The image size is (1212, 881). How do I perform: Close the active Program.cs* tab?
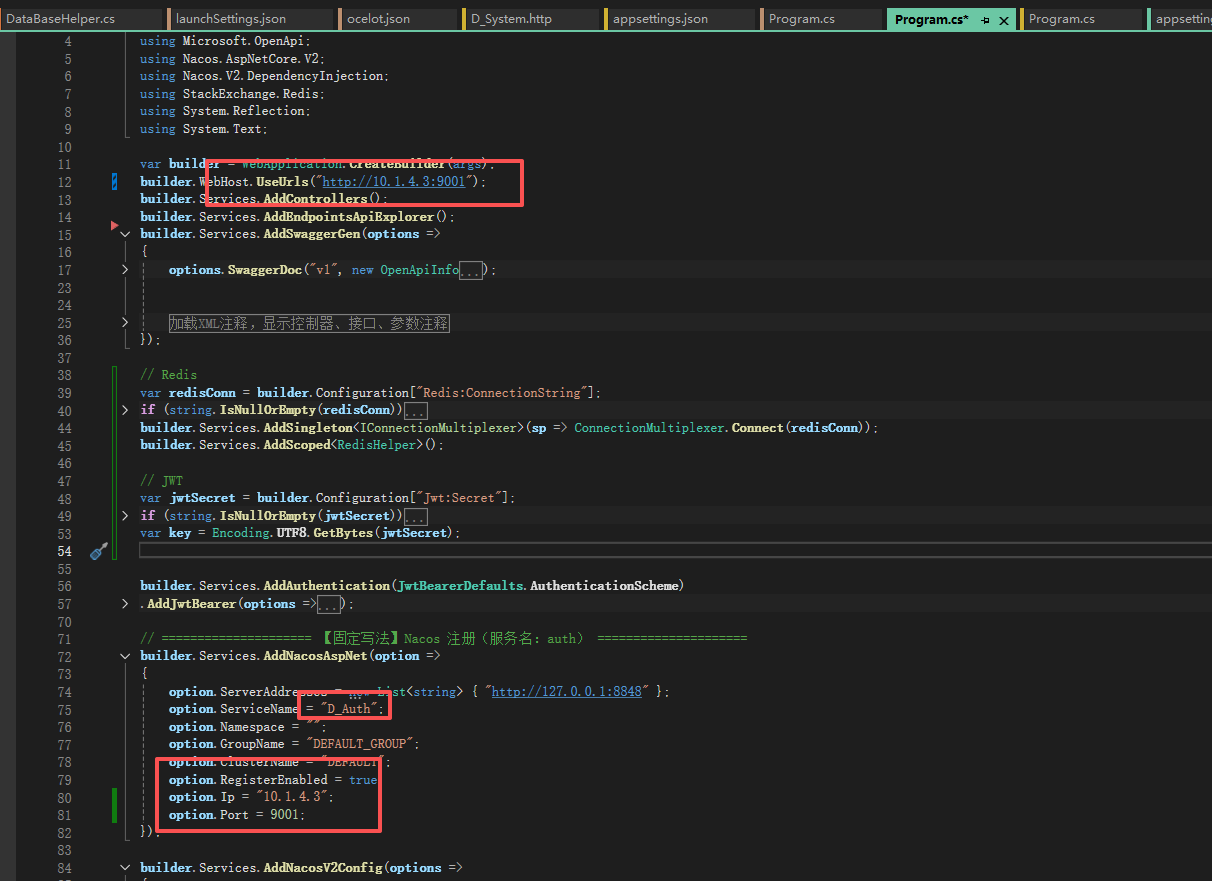[1003, 20]
